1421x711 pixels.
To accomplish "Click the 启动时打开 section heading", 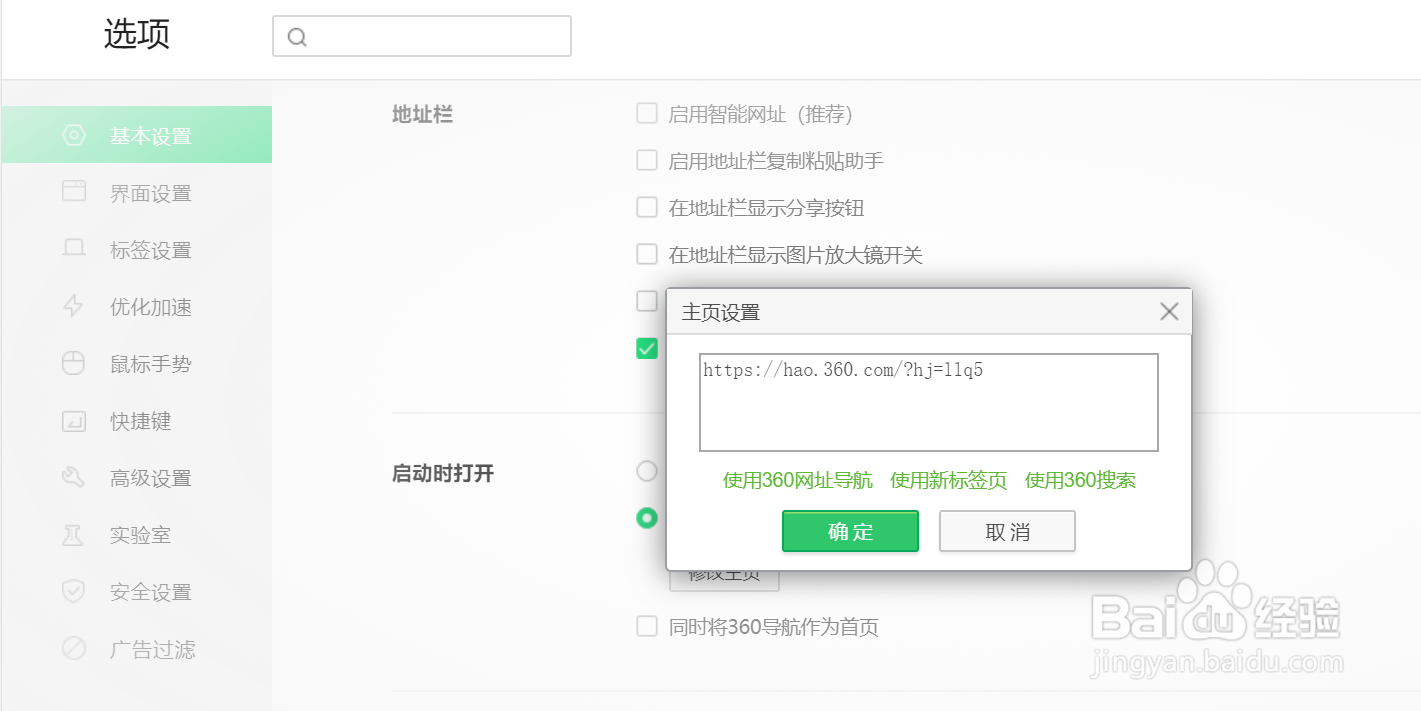I will pos(443,473).
